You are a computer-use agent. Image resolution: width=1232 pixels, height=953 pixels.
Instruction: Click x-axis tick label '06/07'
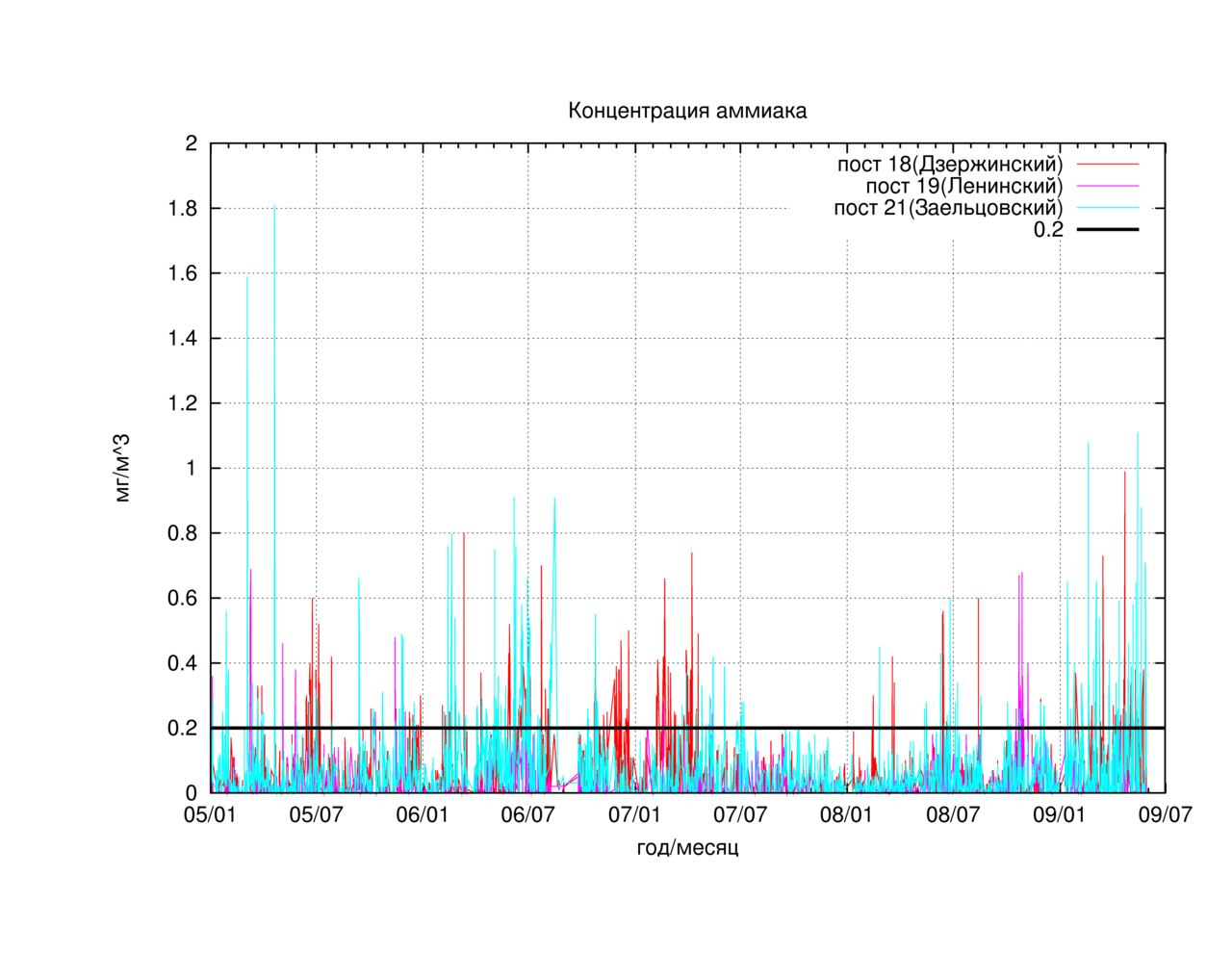[528, 815]
